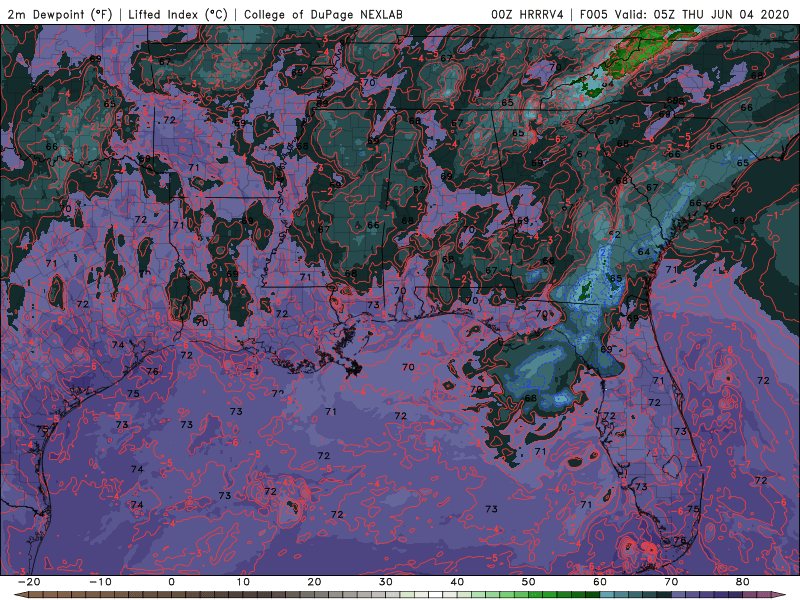Select the 60 tick label on color bar

click(x=600, y=582)
